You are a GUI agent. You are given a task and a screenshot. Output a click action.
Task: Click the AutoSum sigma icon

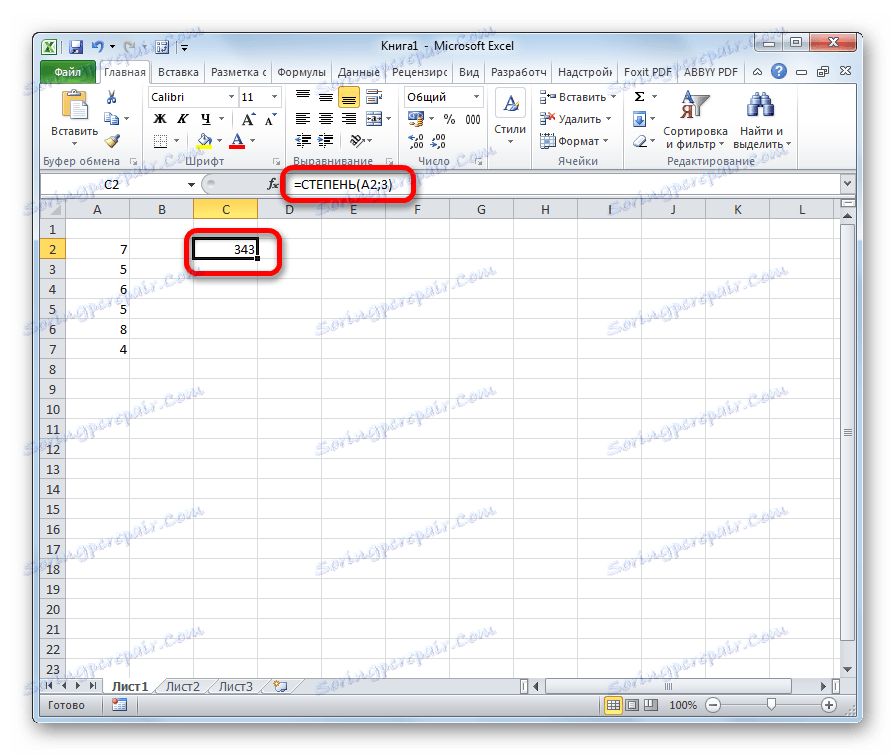pos(640,97)
